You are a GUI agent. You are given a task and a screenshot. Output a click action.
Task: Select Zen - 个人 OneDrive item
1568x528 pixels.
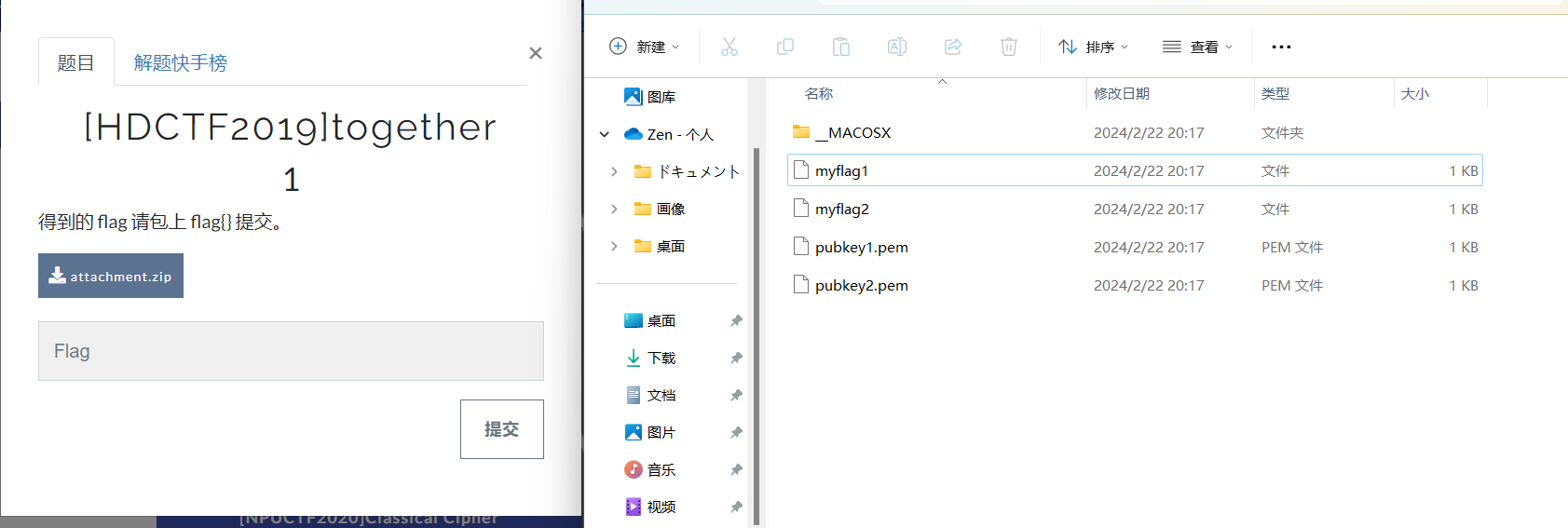669,134
